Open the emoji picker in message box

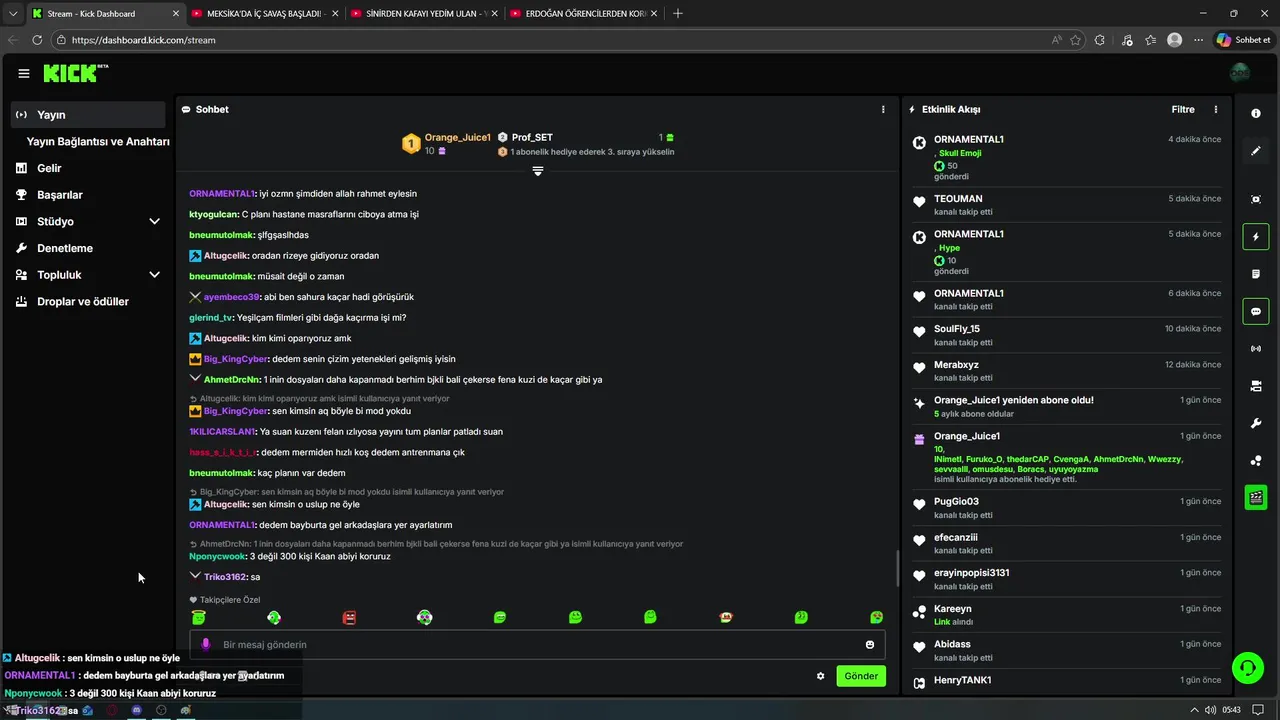click(x=870, y=645)
